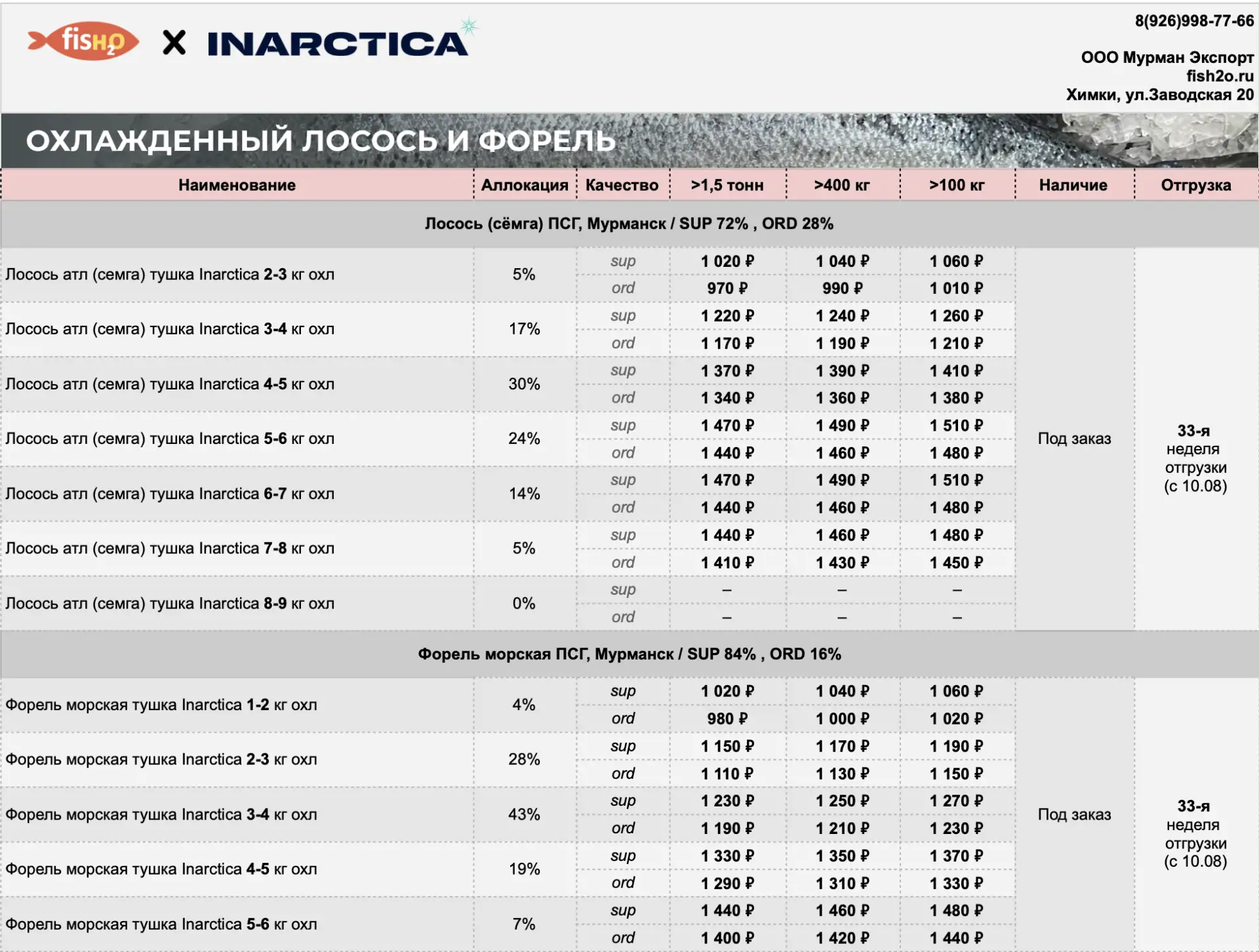Click price 1 420 ₽ for trout 5-6 ord
This screenshot has height=952, width=1259.
(x=843, y=938)
